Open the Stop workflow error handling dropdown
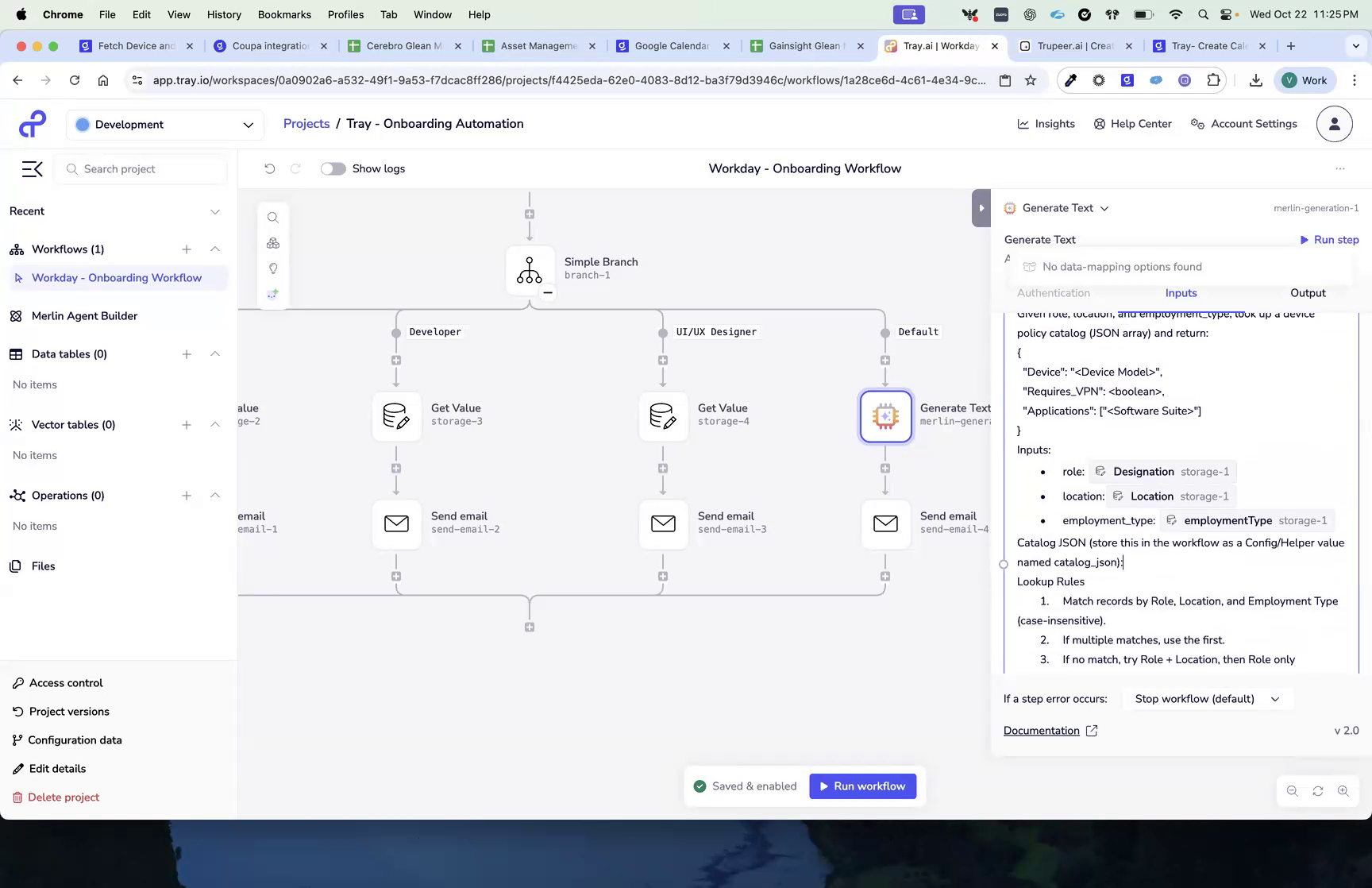Screen dimensions: 1372x888 point(1206,699)
